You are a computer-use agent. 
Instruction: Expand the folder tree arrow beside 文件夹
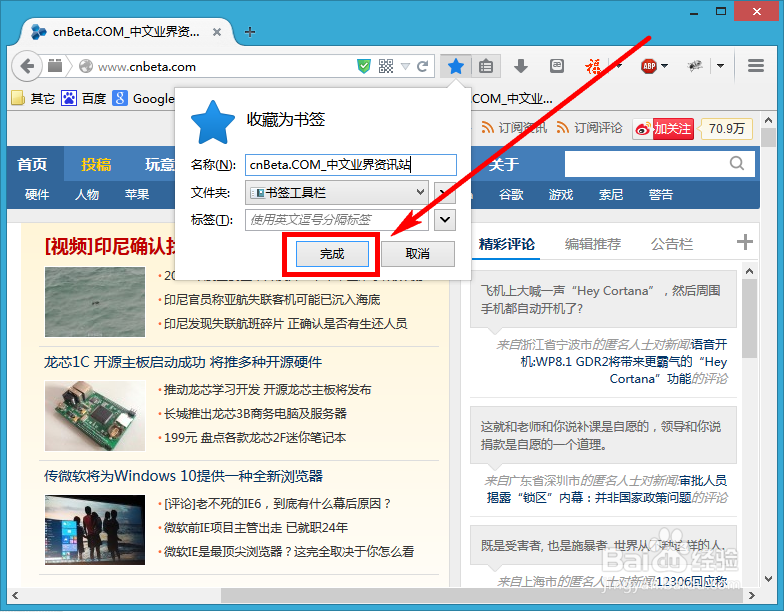(444, 192)
